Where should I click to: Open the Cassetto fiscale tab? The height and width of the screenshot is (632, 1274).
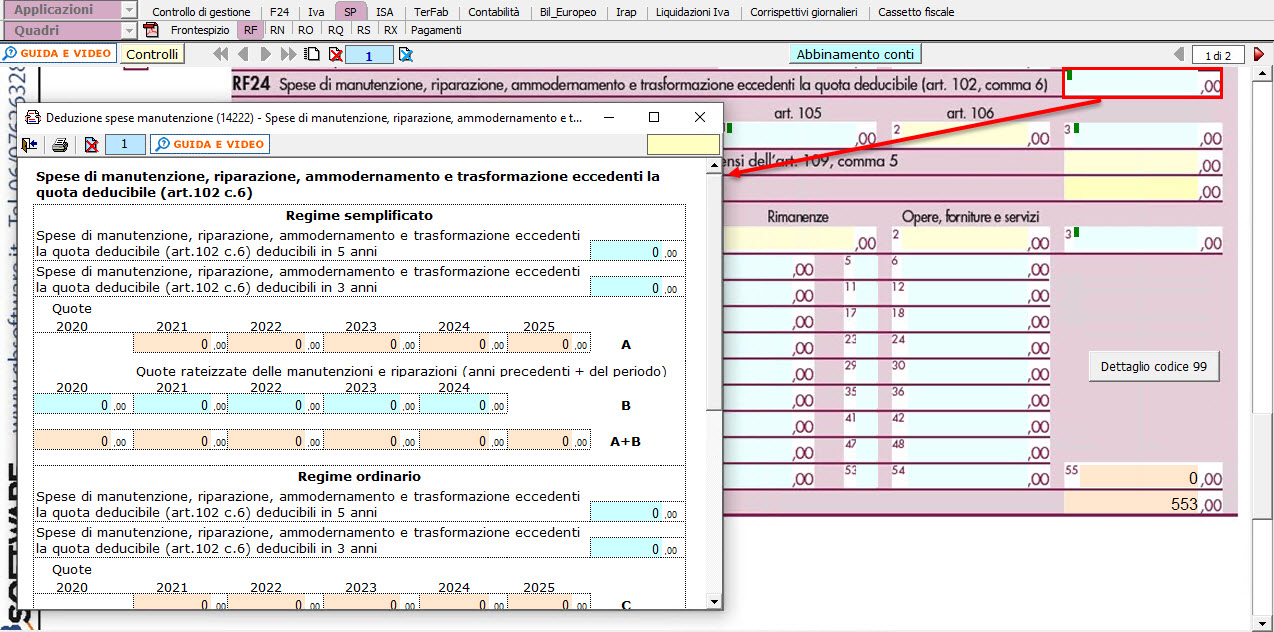tap(916, 12)
